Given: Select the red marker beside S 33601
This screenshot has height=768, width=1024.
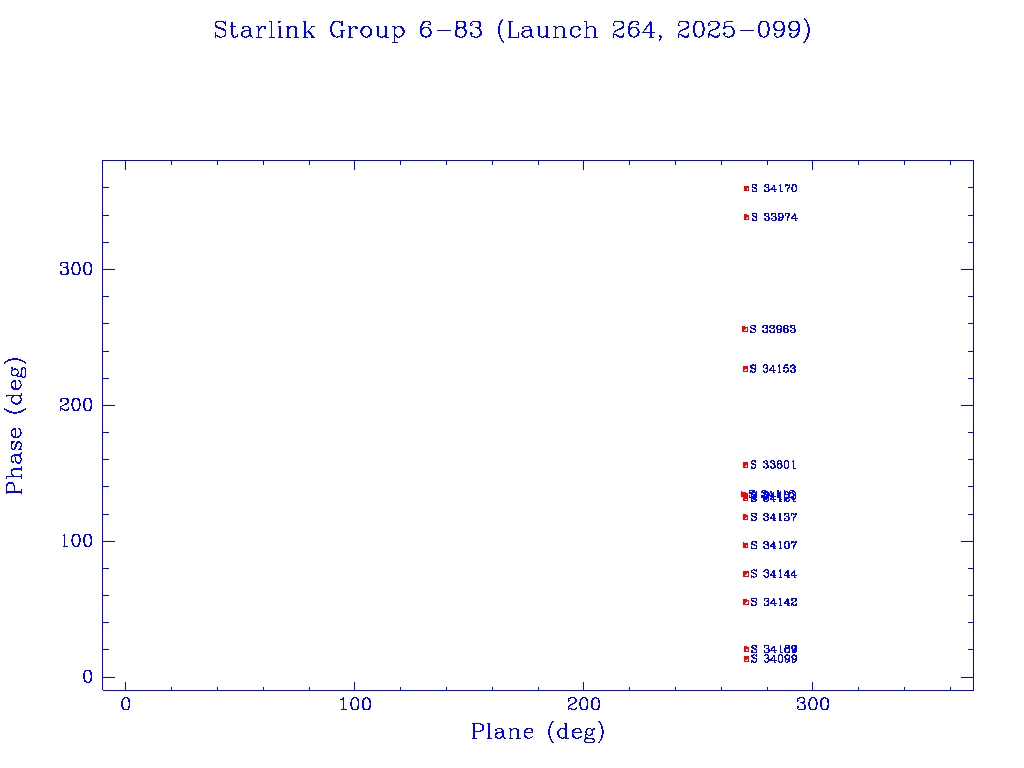Looking at the screenshot, I should [745, 465].
